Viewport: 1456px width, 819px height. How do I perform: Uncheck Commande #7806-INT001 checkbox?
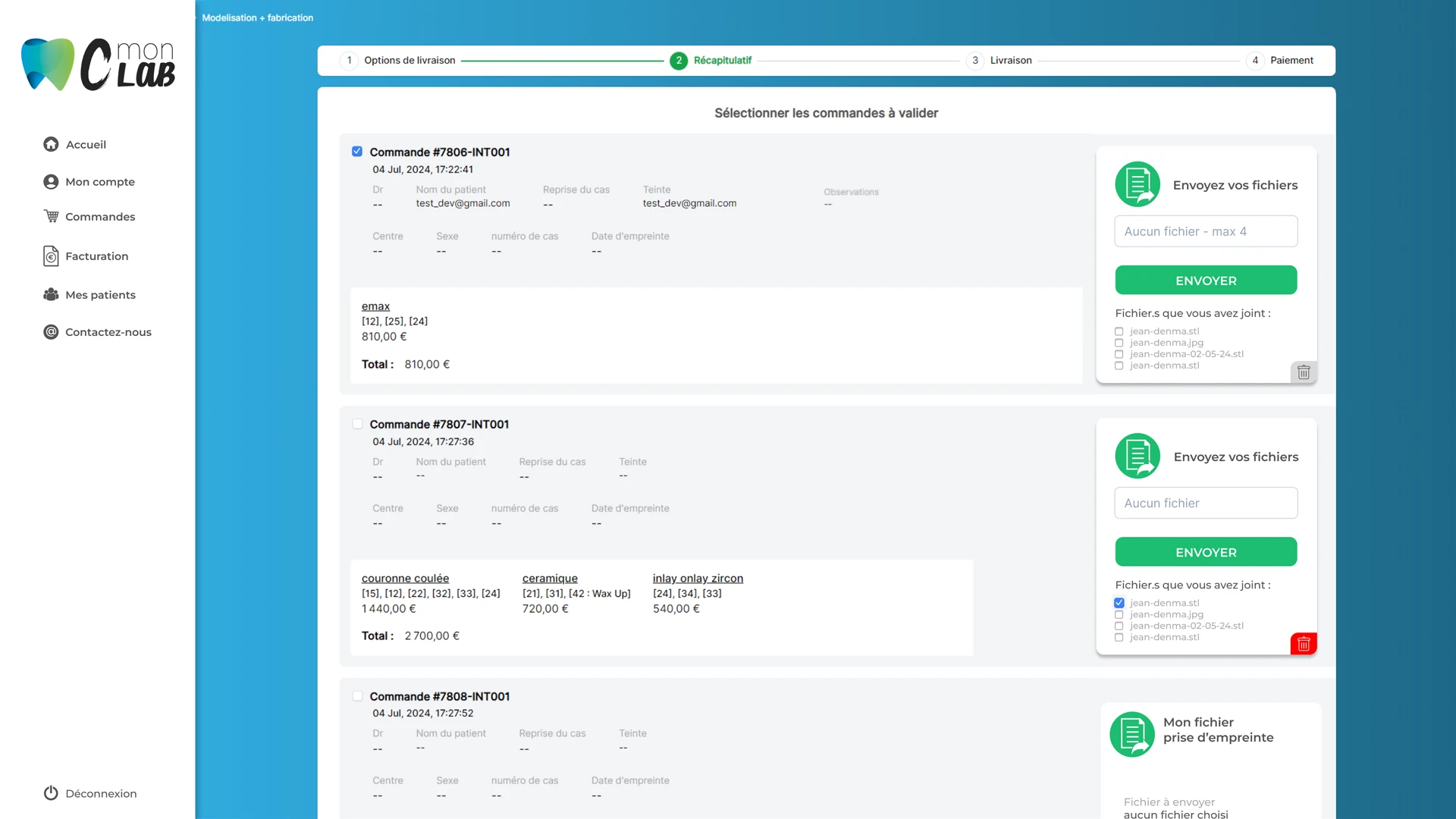point(357,152)
